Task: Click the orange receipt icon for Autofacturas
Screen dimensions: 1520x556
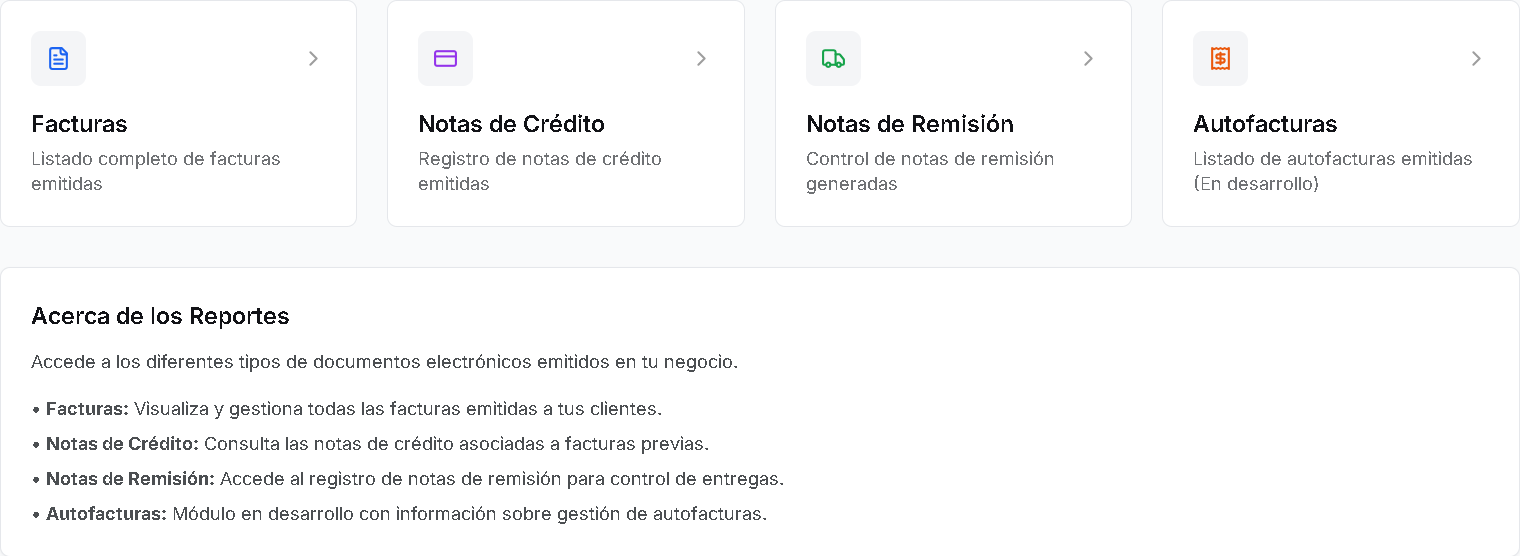Action: click(x=1220, y=58)
